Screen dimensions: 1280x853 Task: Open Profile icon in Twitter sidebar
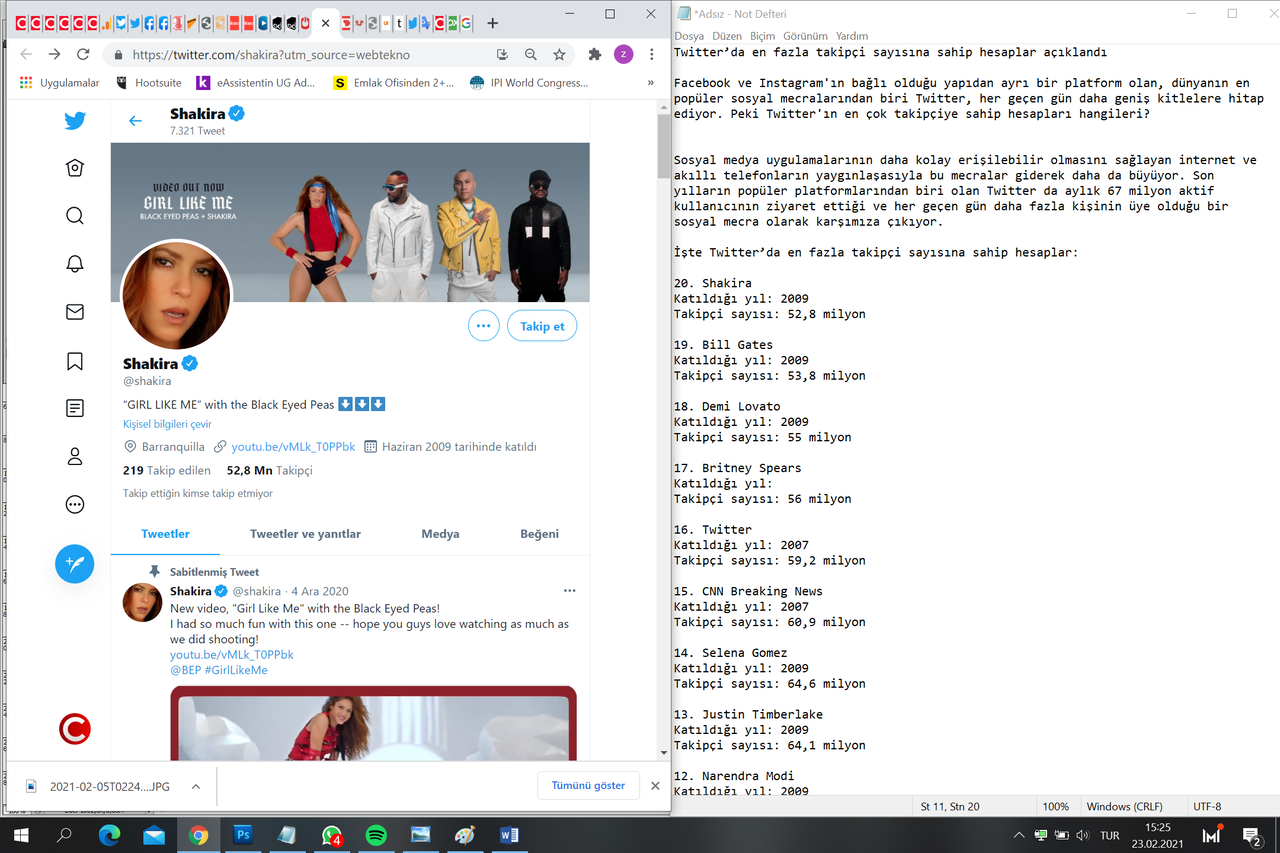75,457
